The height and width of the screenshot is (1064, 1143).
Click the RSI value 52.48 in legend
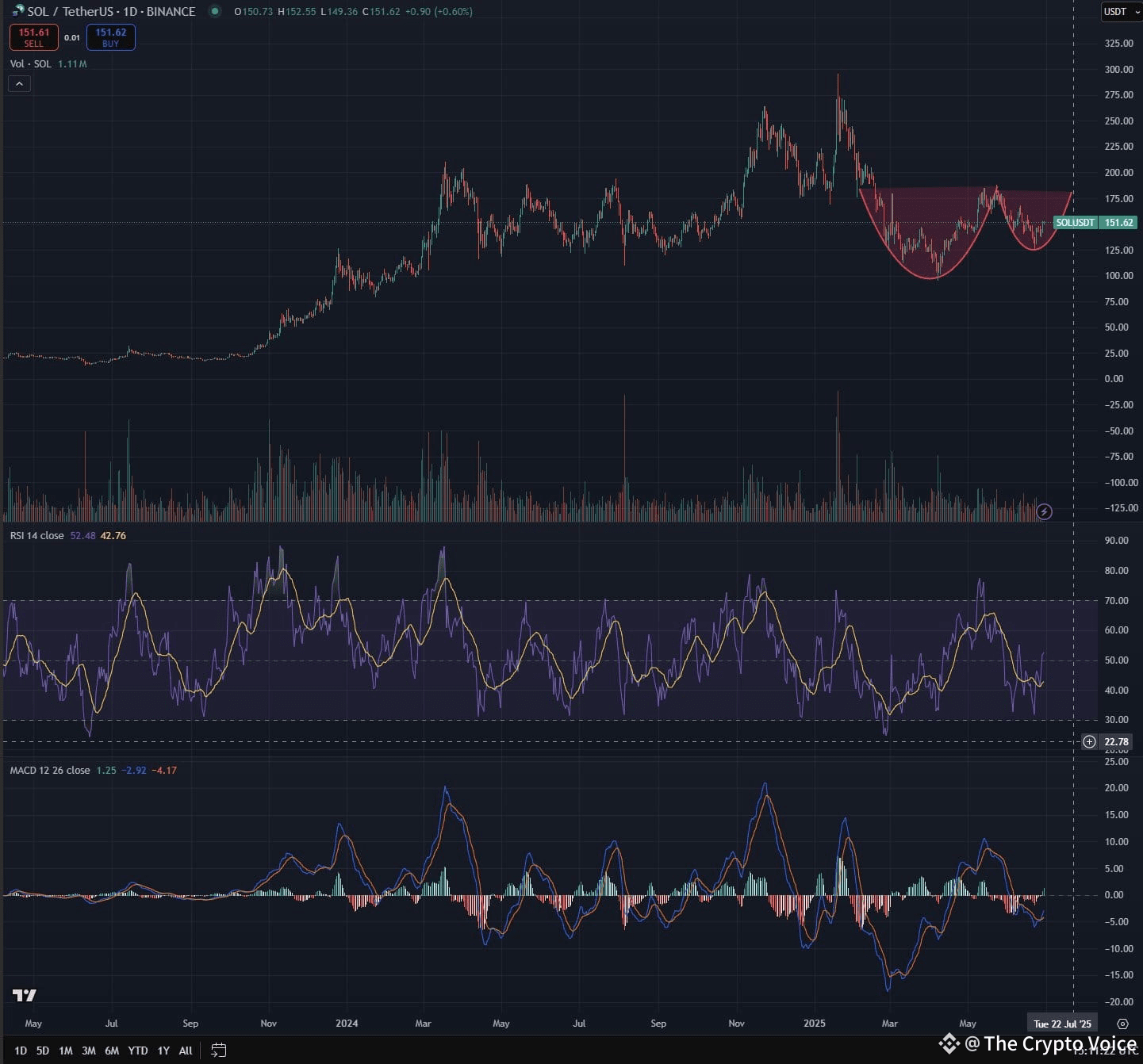(x=82, y=536)
